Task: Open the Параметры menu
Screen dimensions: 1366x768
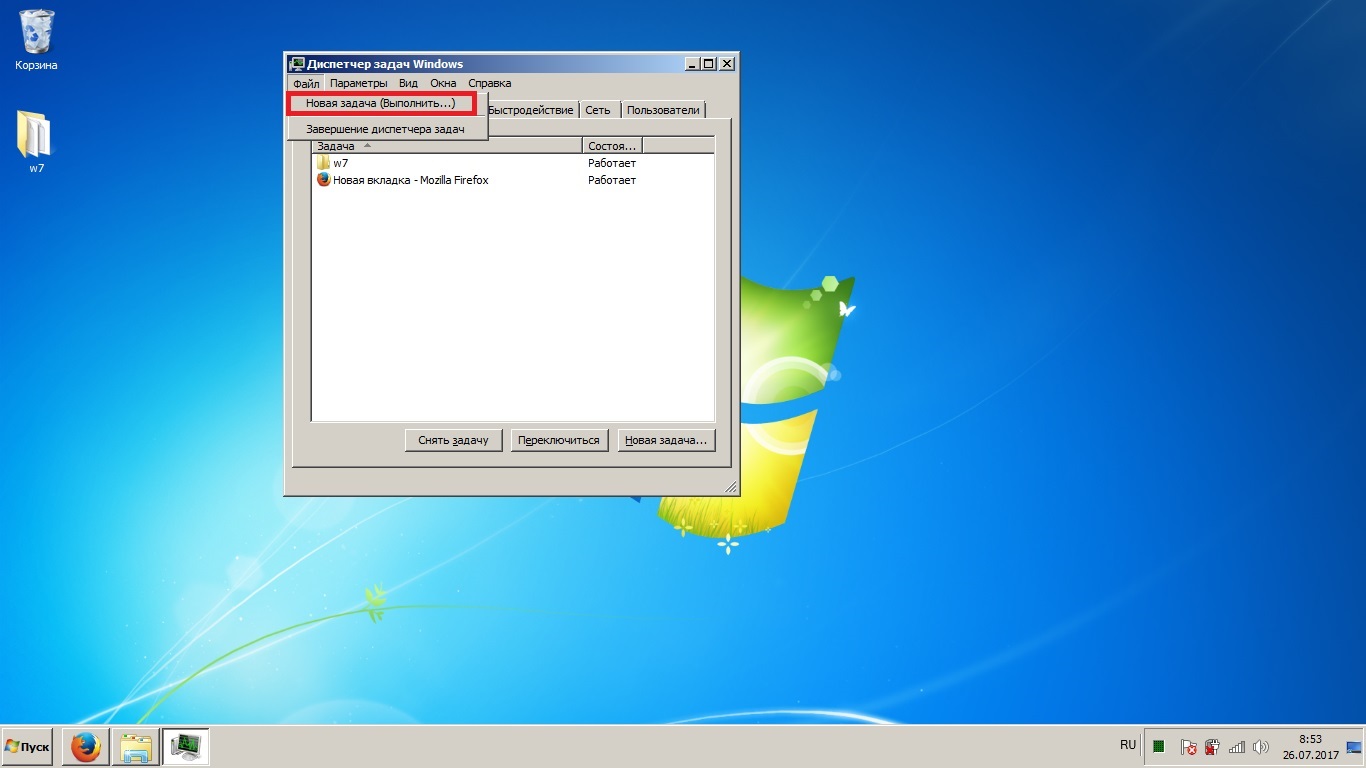Action: pyautogui.click(x=358, y=84)
